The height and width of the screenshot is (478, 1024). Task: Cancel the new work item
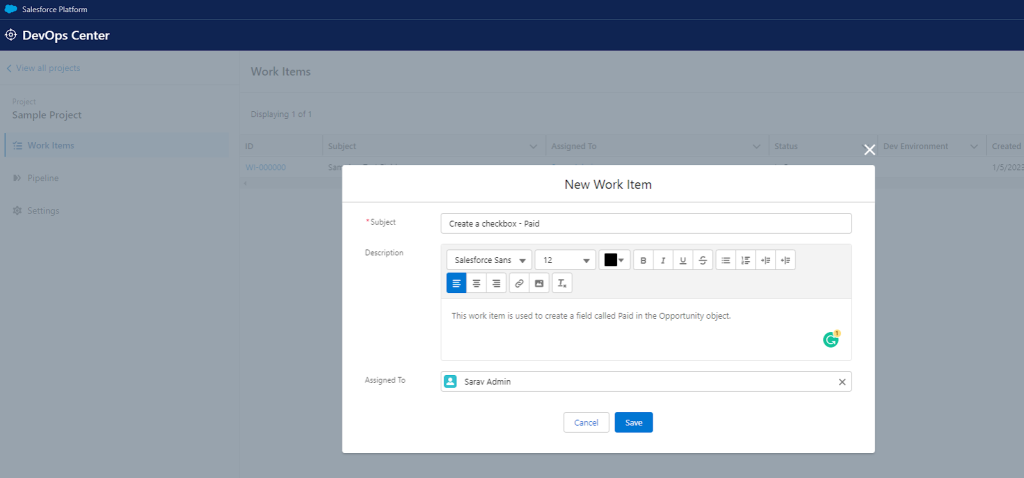586,422
